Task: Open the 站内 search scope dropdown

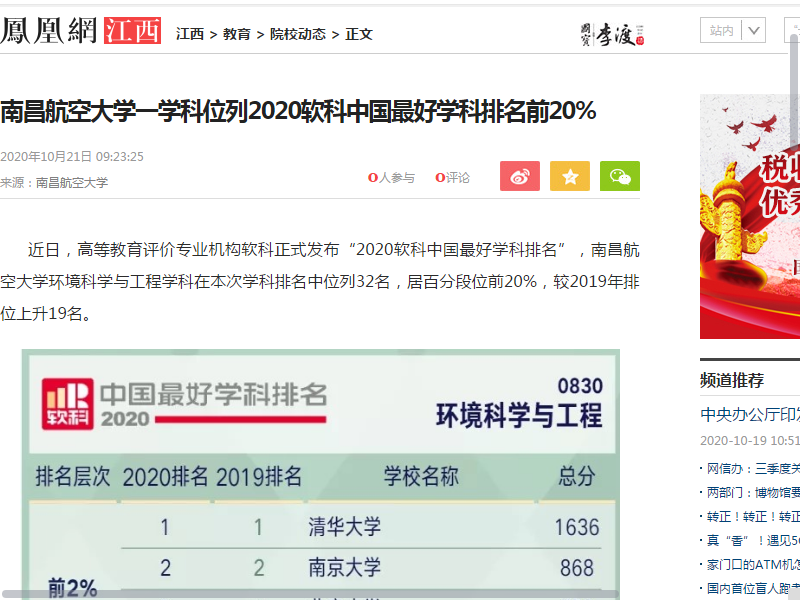Action: tap(732, 31)
